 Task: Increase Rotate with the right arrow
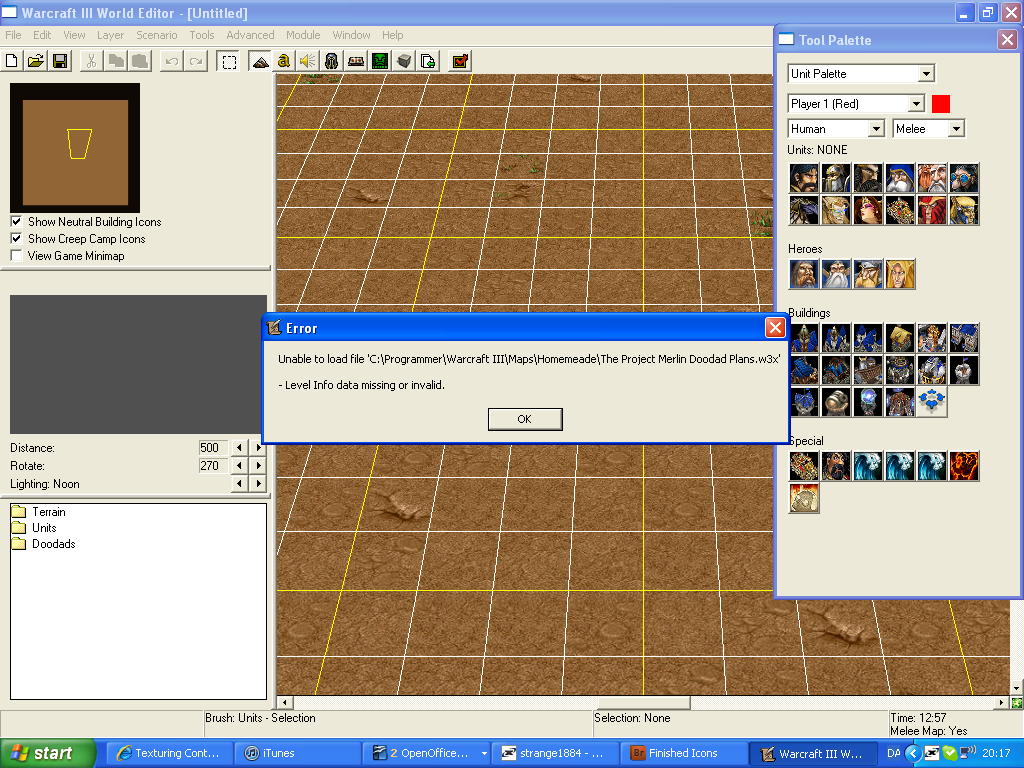point(259,466)
